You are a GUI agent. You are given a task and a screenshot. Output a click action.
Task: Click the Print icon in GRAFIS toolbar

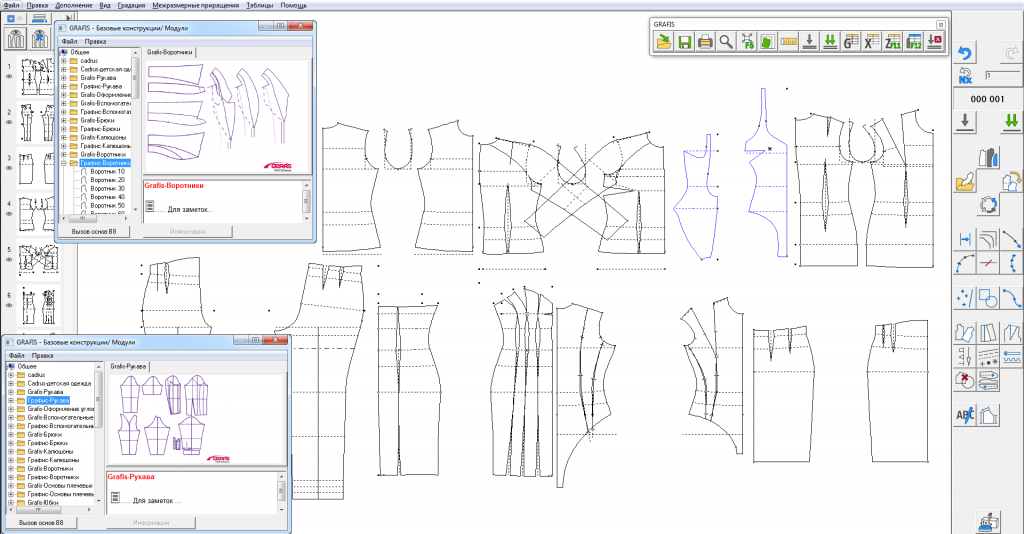tap(705, 42)
